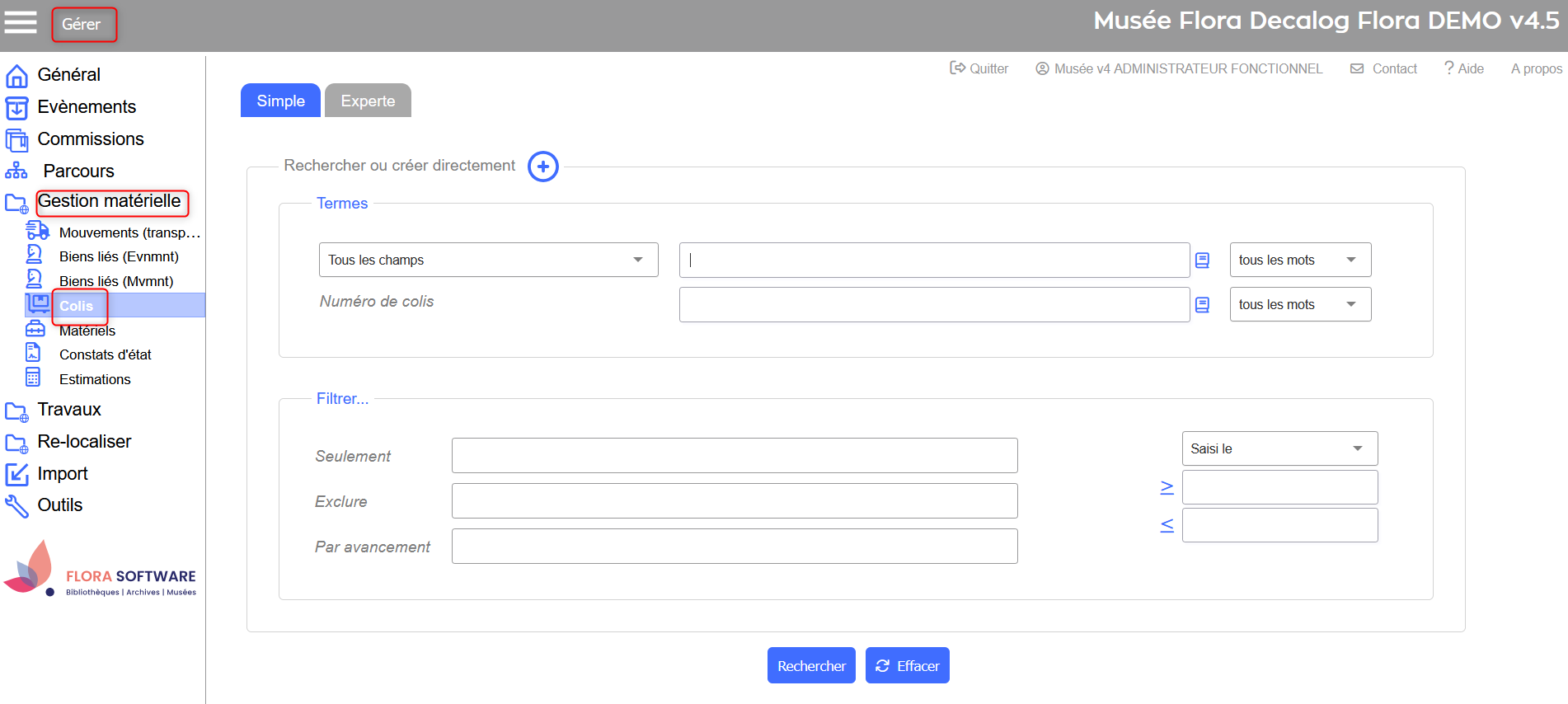Expand the Travaux folder in sidebar
This screenshot has height=704, width=1568.
pos(16,411)
